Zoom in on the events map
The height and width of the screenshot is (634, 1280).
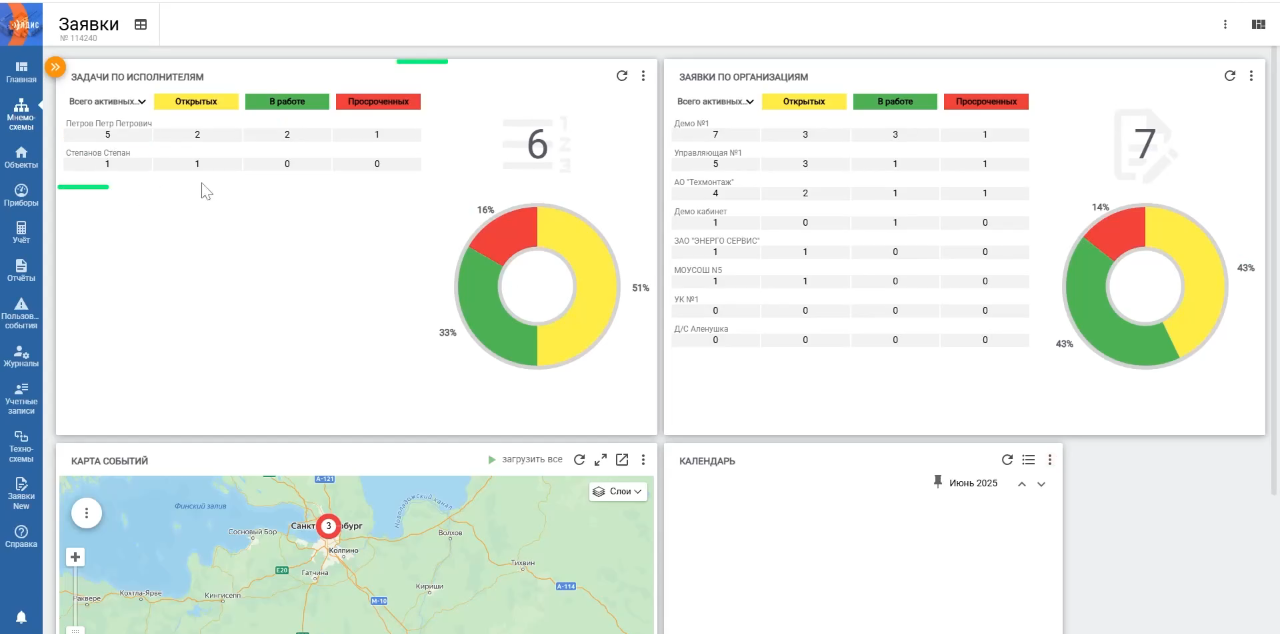pyautogui.click(x=75, y=557)
